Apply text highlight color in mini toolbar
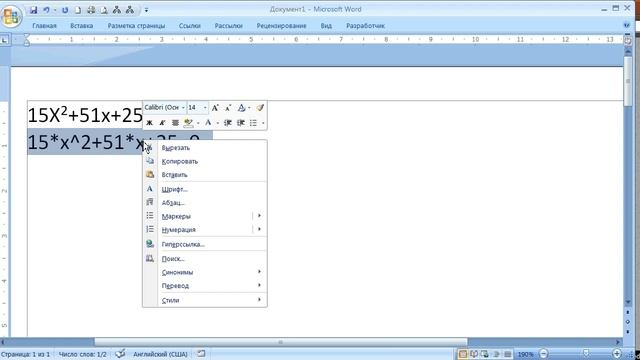 click(188, 123)
